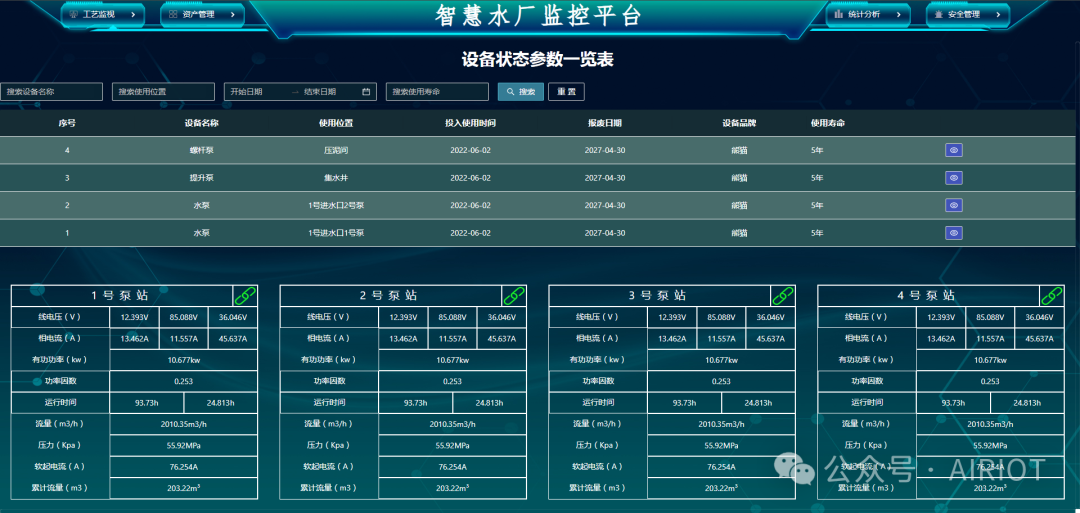
Task: Open the 统计分析 navigation menu
Action: point(868,14)
